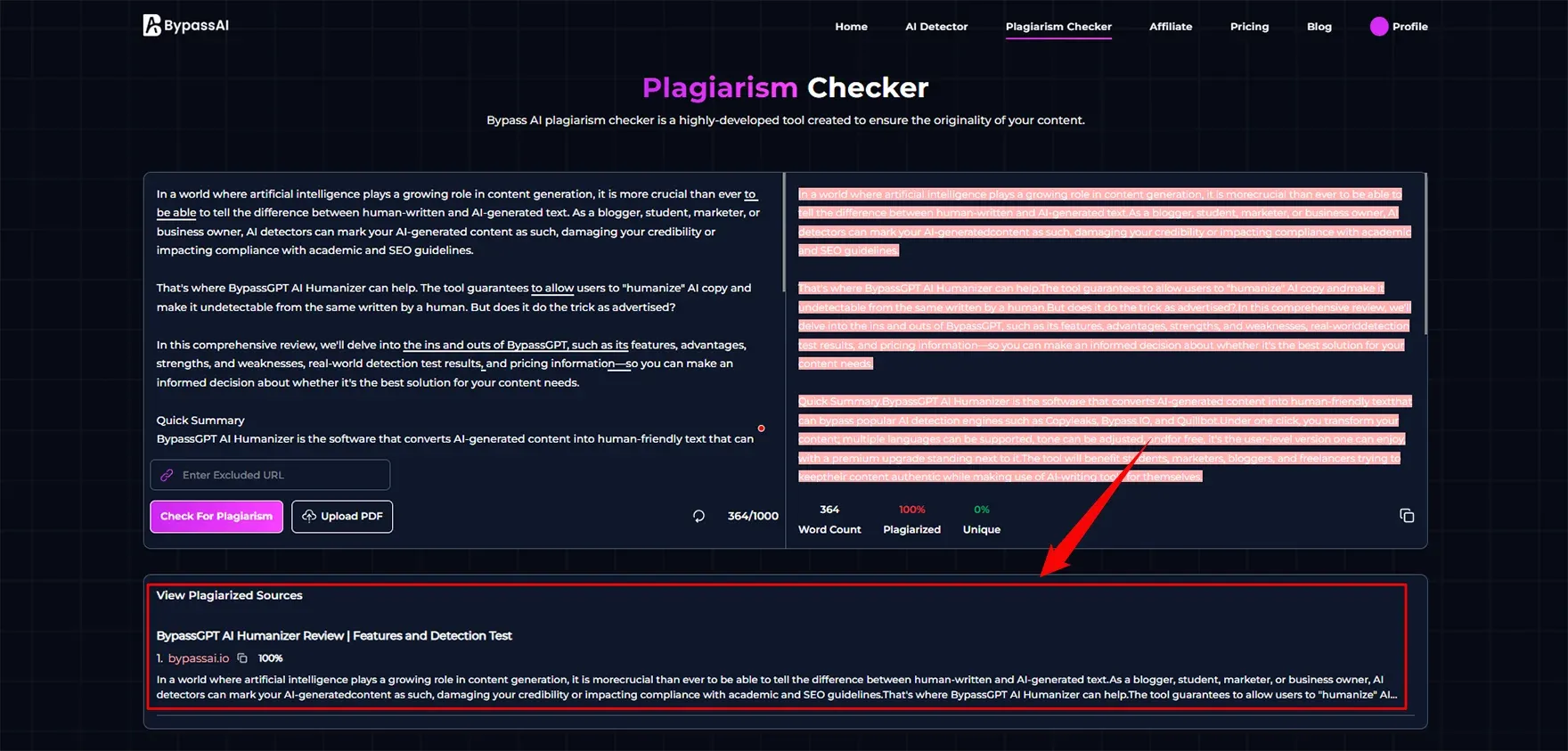Click the Upload PDF button
The width and height of the screenshot is (1568, 751).
coord(342,517)
